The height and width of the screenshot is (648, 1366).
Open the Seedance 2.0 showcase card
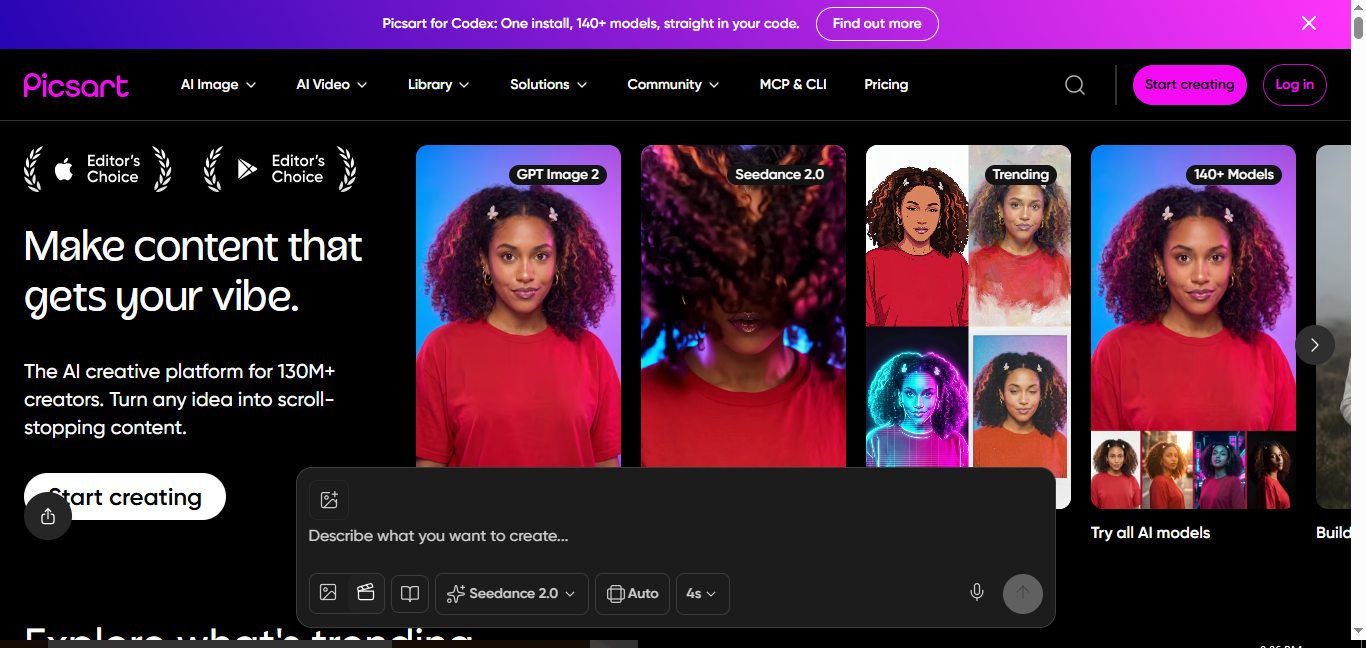[x=743, y=306]
